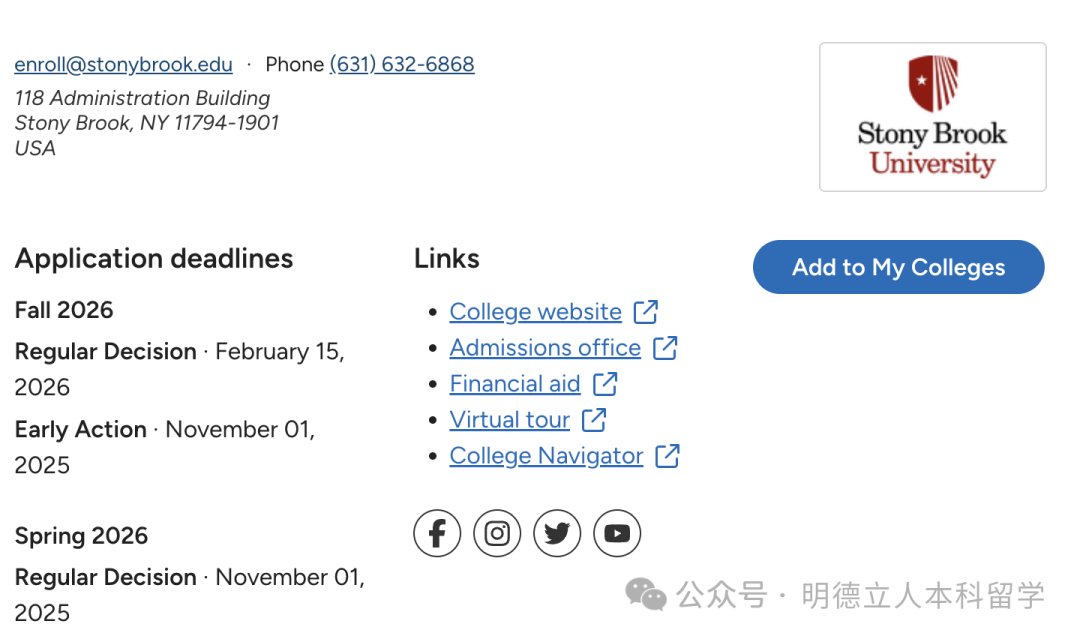Visit the Admissions office link

tap(545, 348)
